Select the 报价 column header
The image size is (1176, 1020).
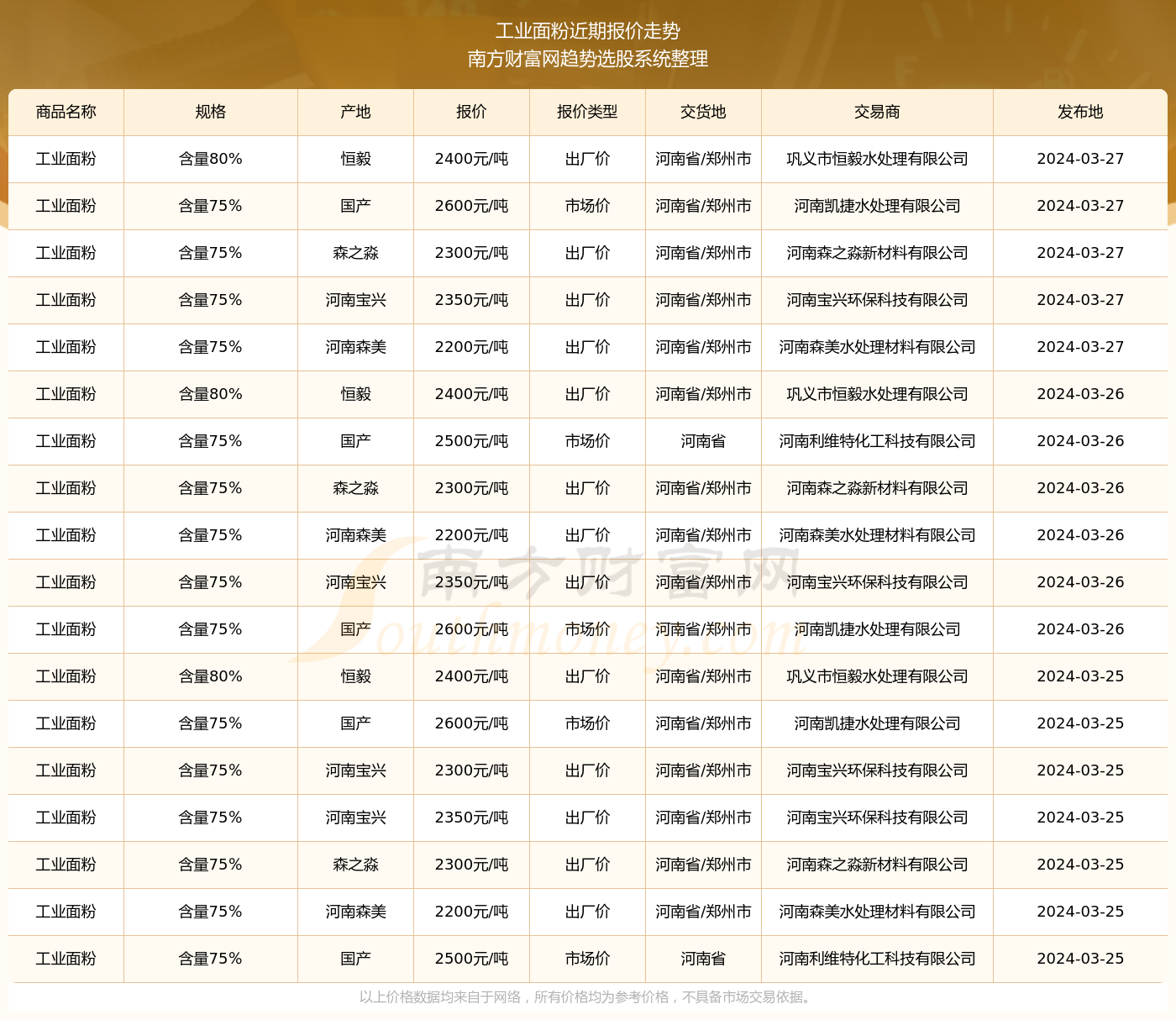(471, 112)
